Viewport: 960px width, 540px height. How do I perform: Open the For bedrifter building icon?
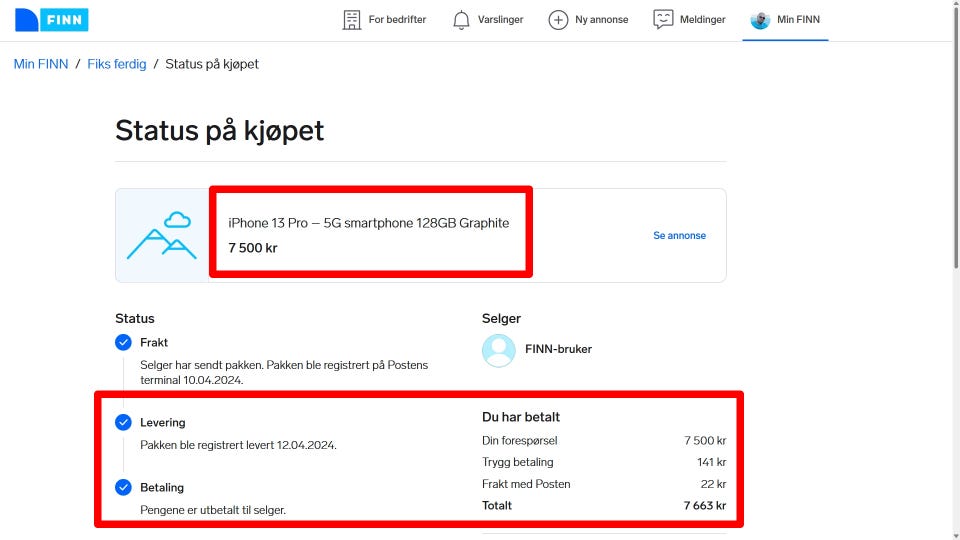point(352,20)
